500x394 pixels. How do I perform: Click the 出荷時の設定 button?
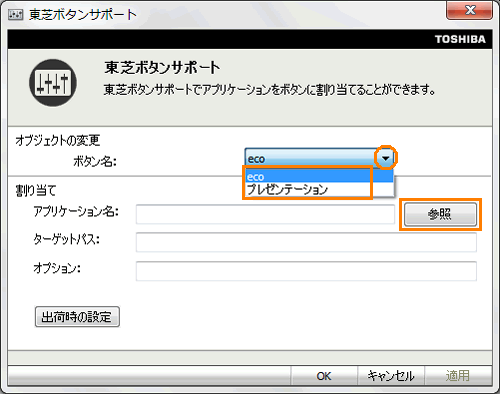[77, 317]
